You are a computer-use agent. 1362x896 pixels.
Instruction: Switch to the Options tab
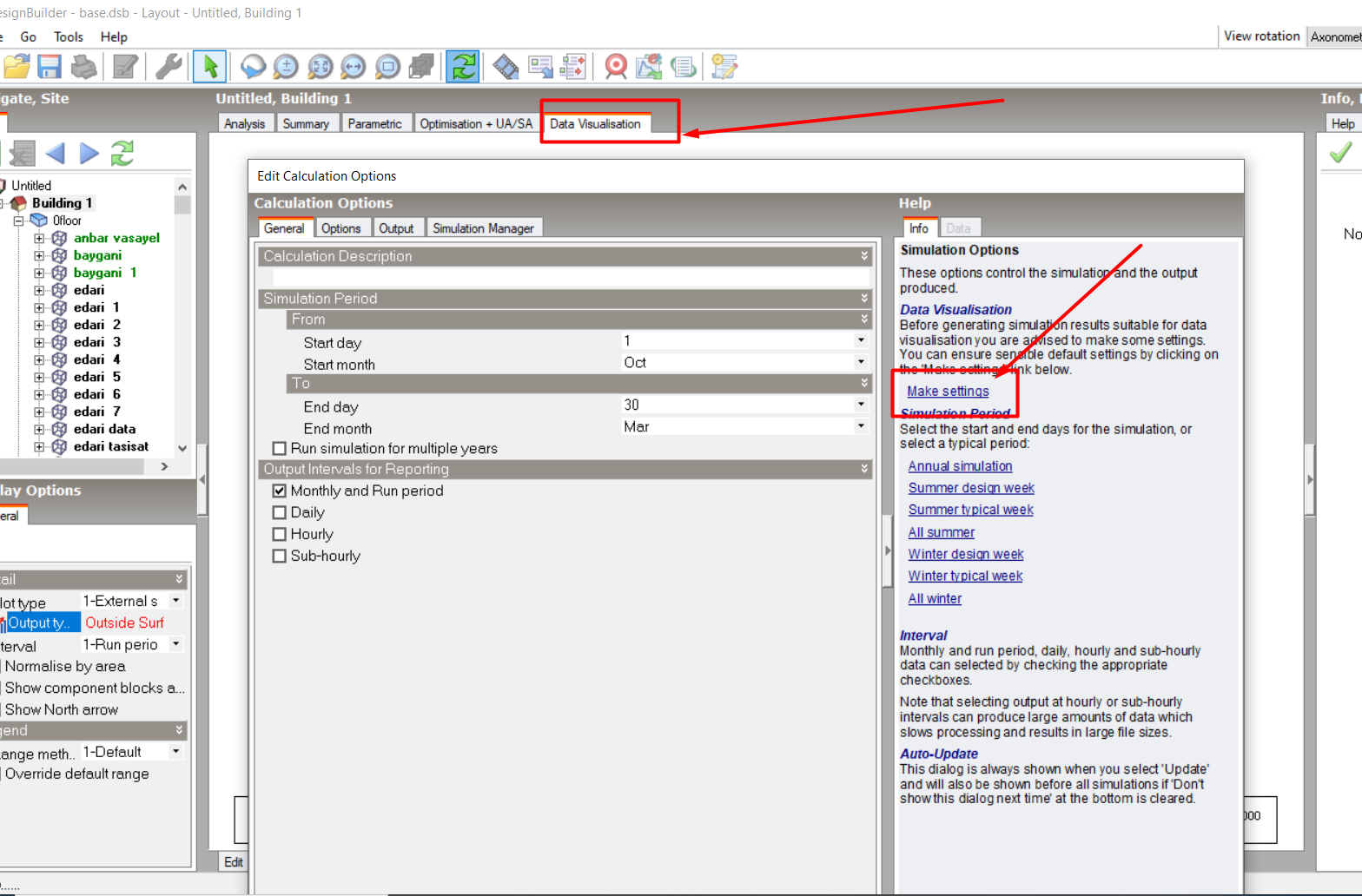click(x=340, y=228)
